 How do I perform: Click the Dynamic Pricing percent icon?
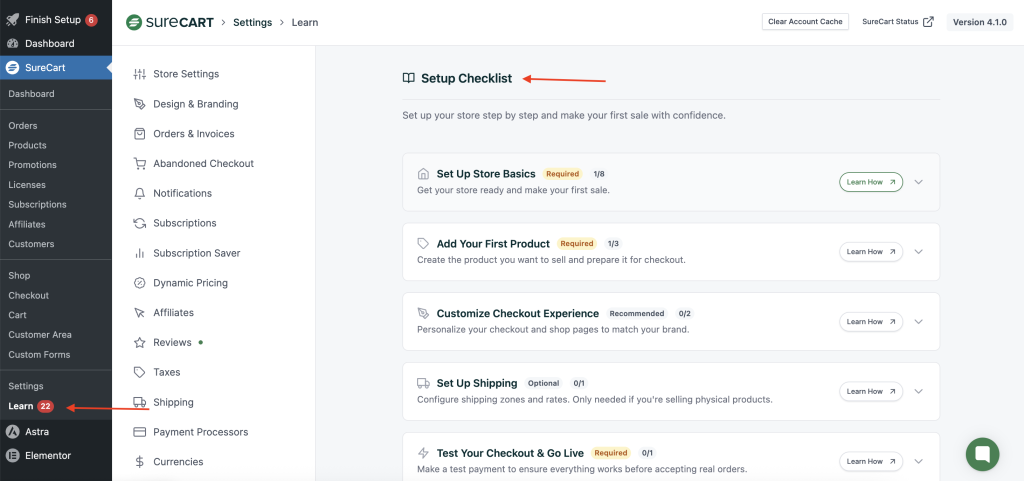tap(139, 283)
